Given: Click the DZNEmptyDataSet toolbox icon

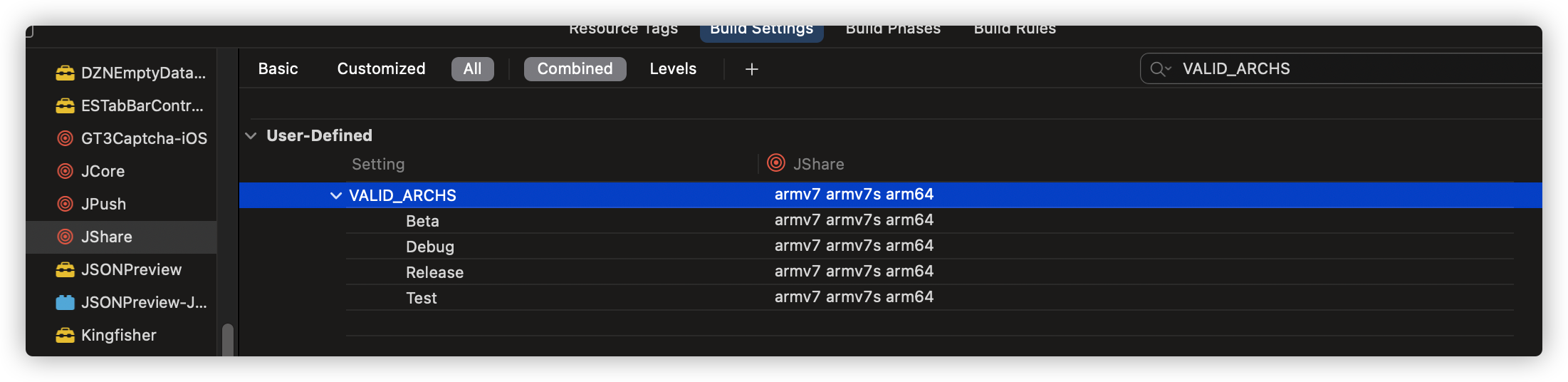Looking at the screenshot, I should pyautogui.click(x=65, y=73).
